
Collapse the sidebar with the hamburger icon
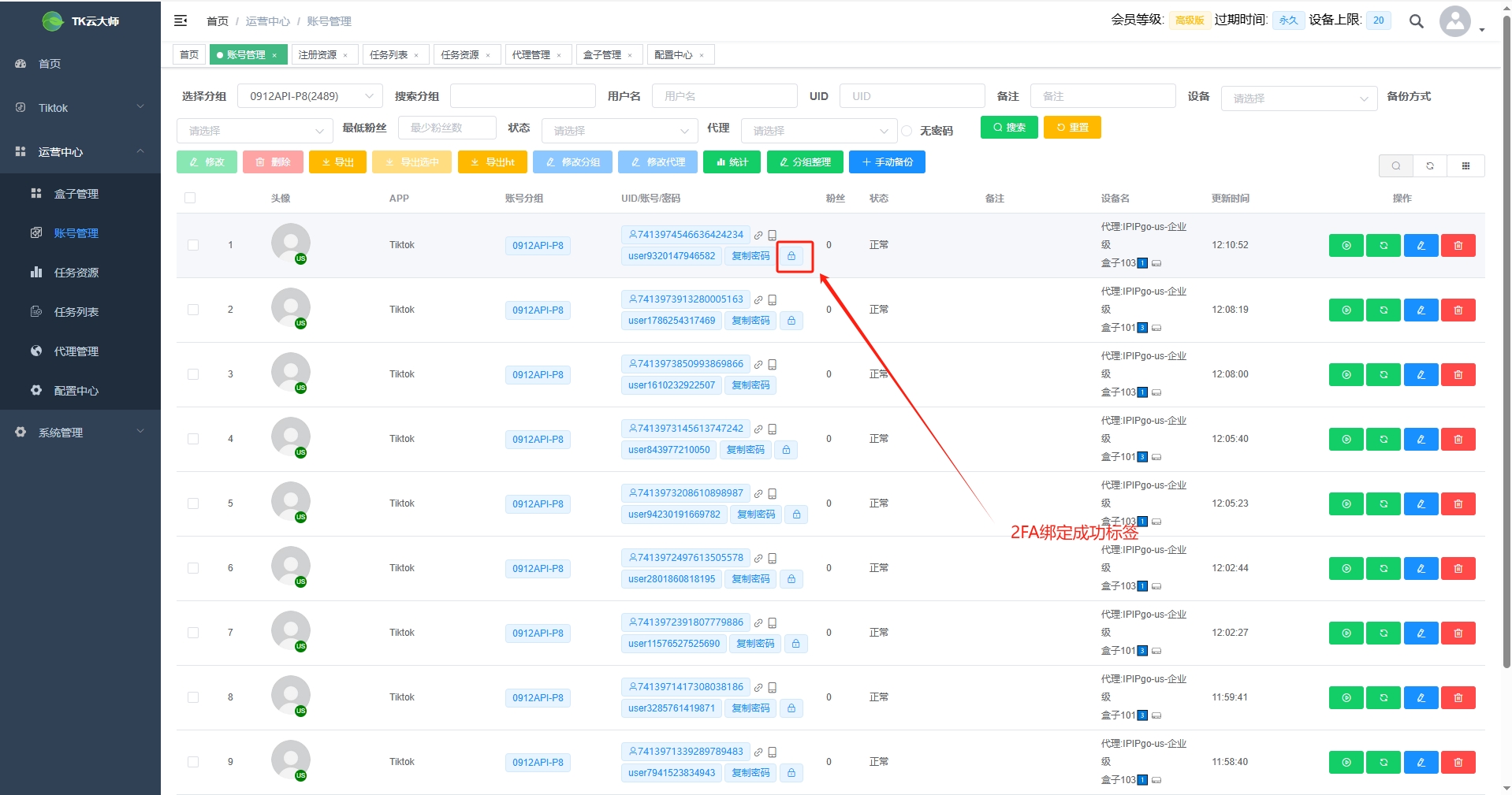[x=181, y=20]
